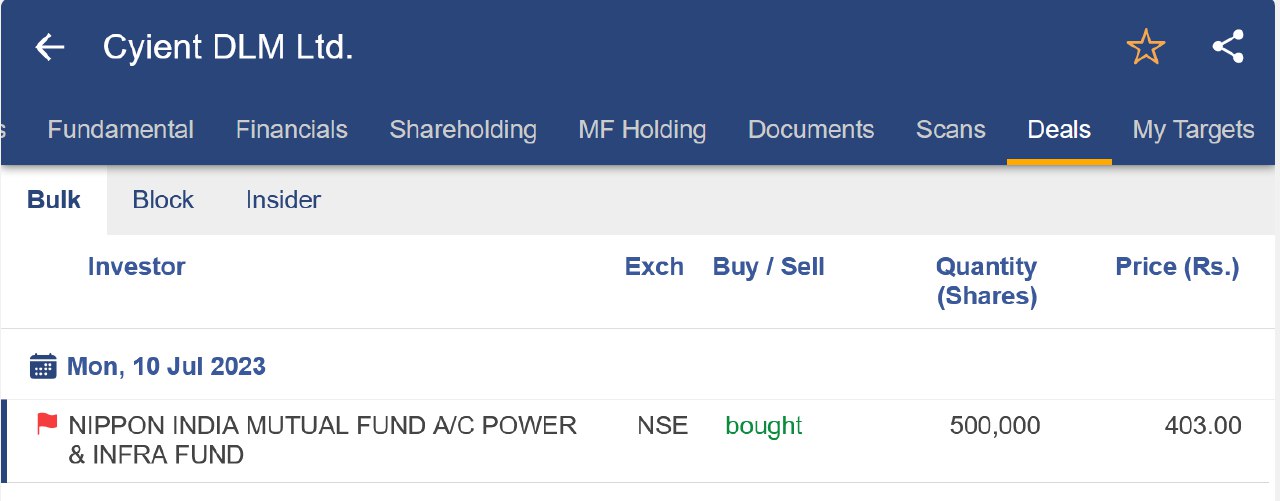Switch to the Scans tab
This screenshot has height=501, width=1280.
tap(950, 130)
